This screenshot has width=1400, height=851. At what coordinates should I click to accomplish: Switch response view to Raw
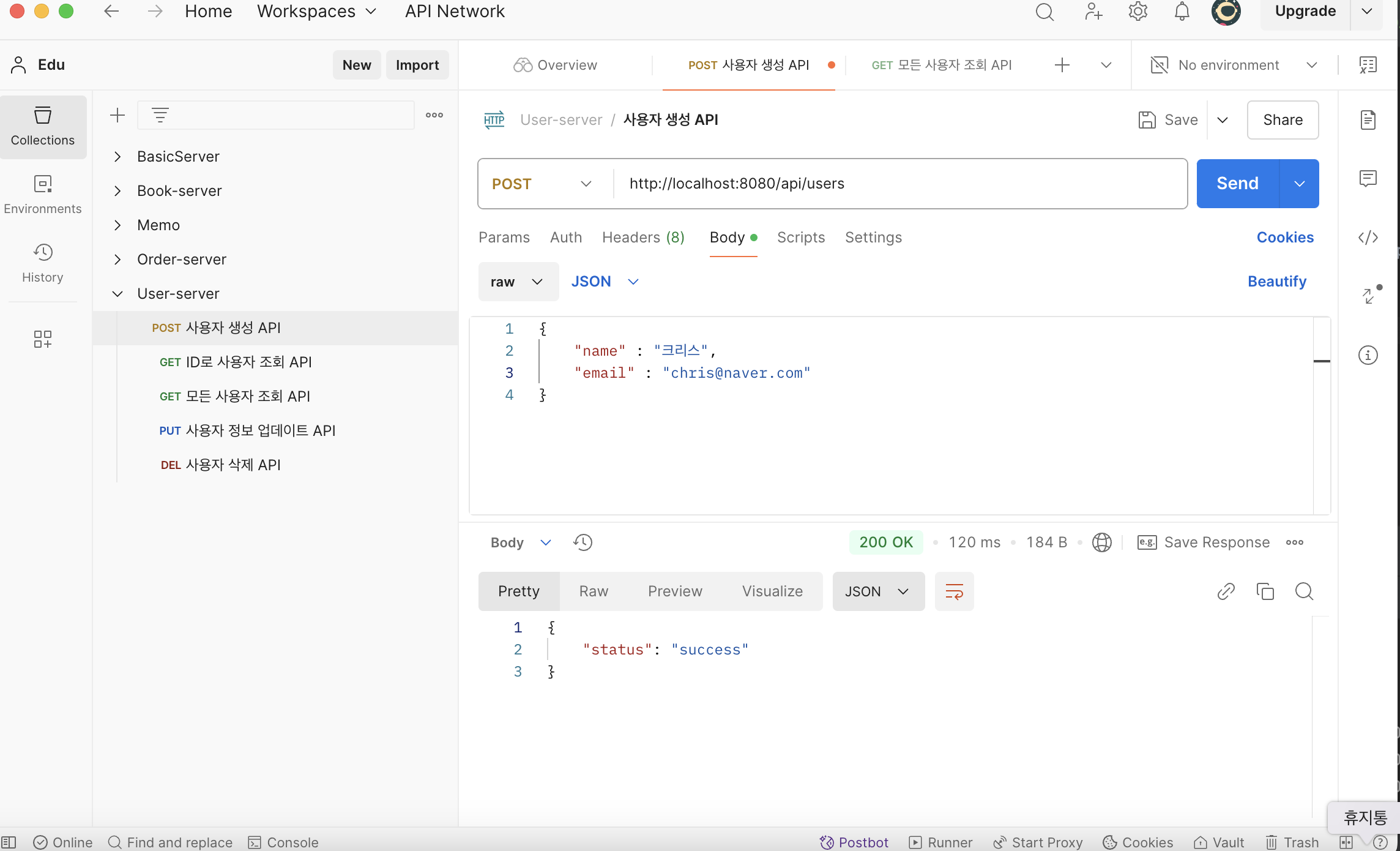594,591
